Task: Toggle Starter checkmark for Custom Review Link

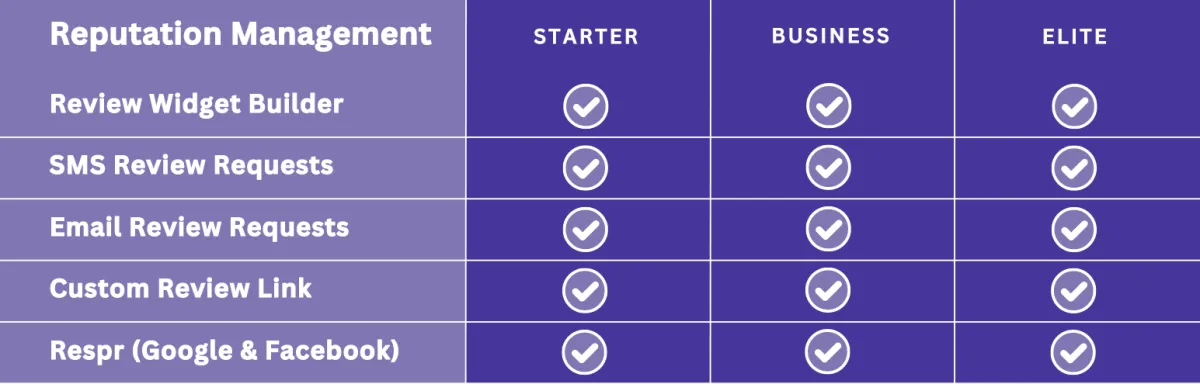Action: 586,291
